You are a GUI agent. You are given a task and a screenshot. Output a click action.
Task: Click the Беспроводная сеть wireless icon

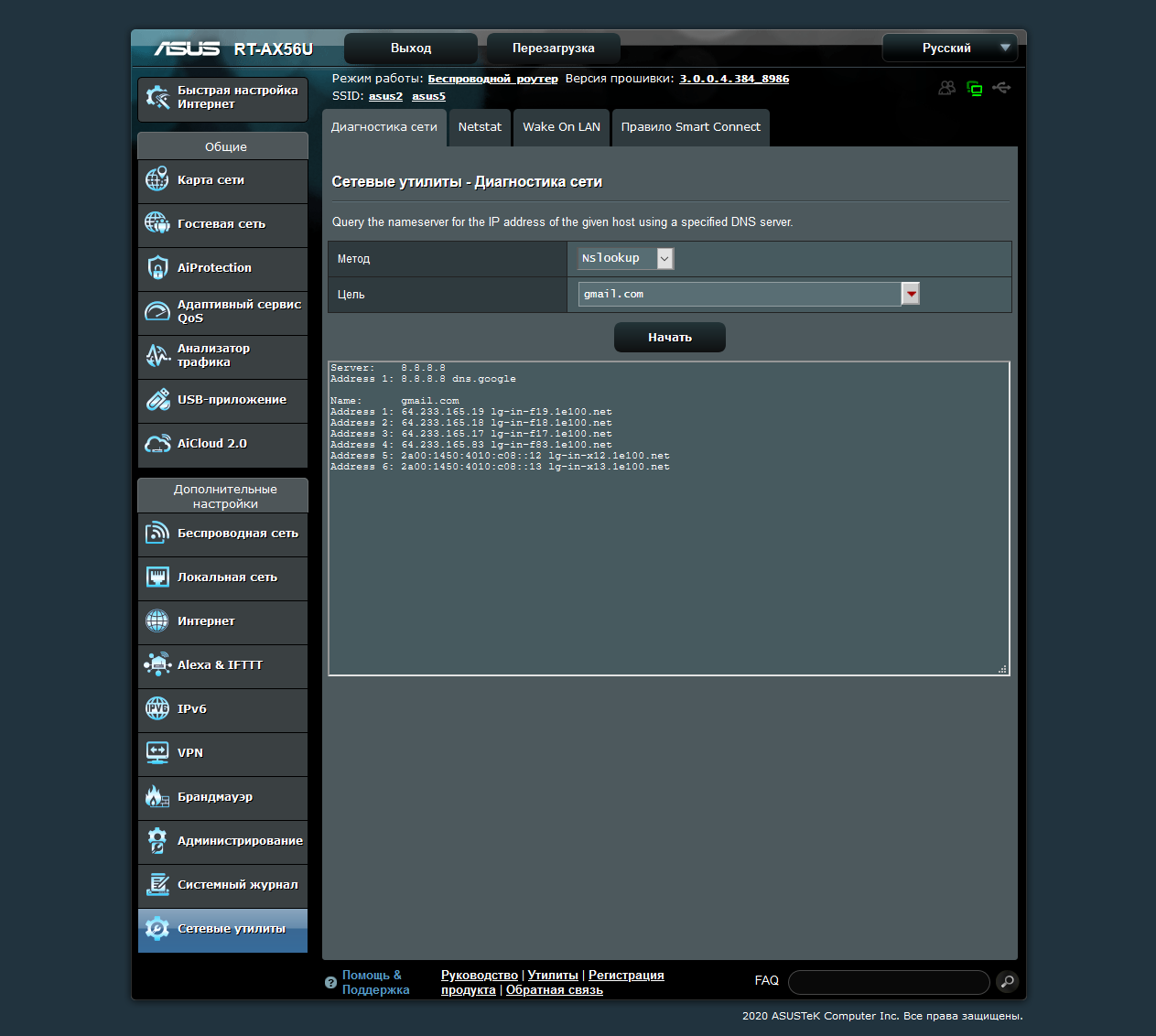click(157, 533)
